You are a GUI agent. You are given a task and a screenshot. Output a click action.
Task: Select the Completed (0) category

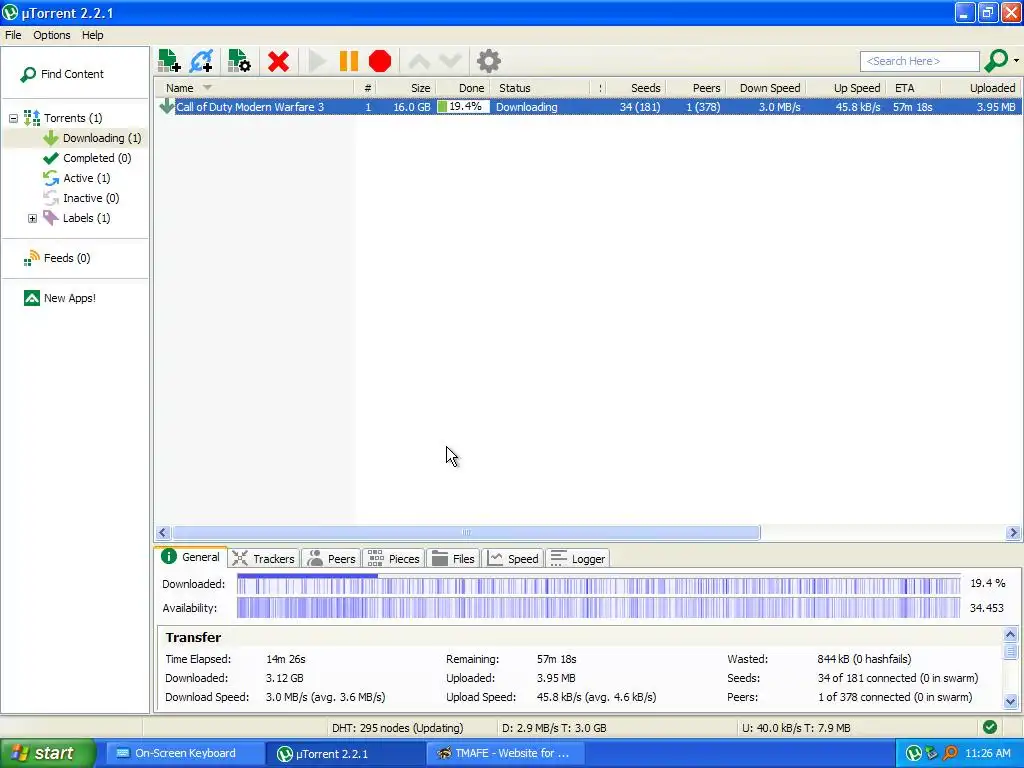pos(97,158)
